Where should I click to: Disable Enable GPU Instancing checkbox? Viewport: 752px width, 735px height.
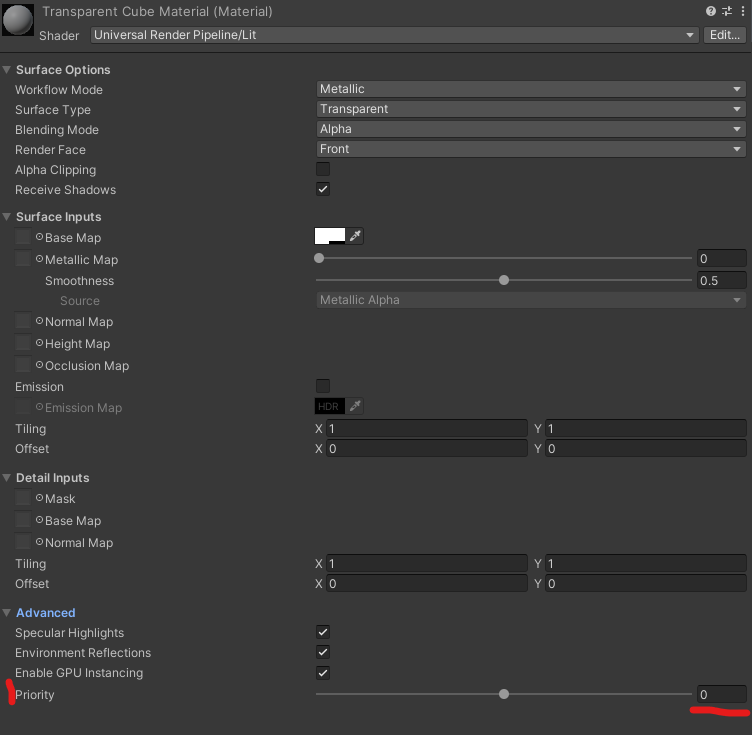pyautogui.click(x=323, y=673)
